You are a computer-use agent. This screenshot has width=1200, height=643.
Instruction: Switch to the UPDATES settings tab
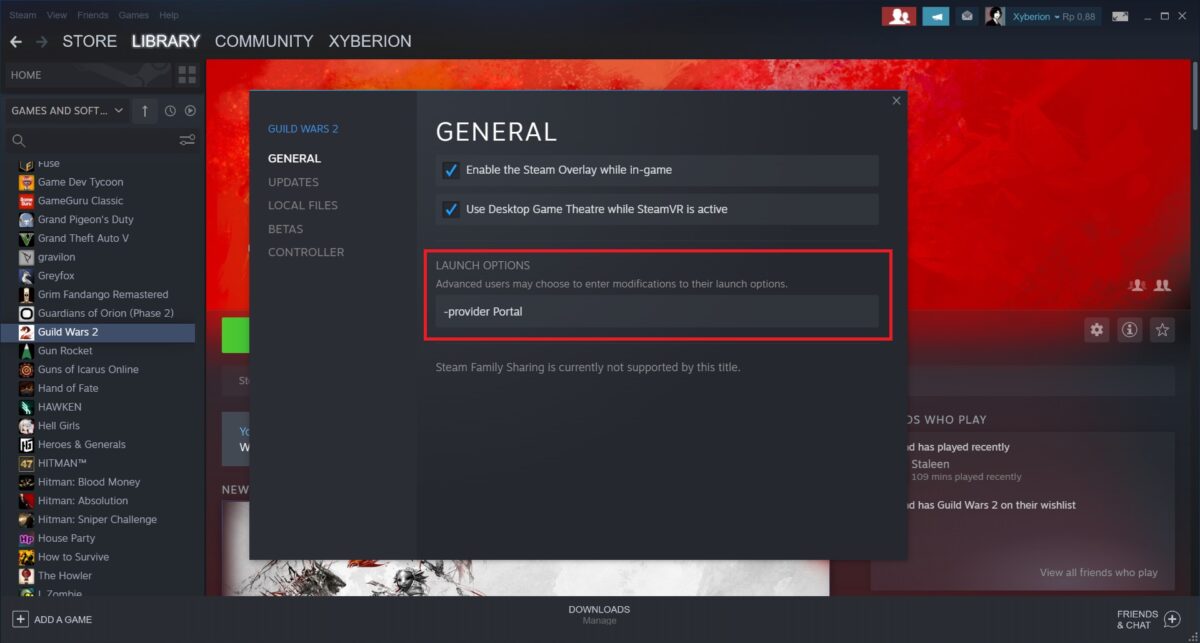293,181
